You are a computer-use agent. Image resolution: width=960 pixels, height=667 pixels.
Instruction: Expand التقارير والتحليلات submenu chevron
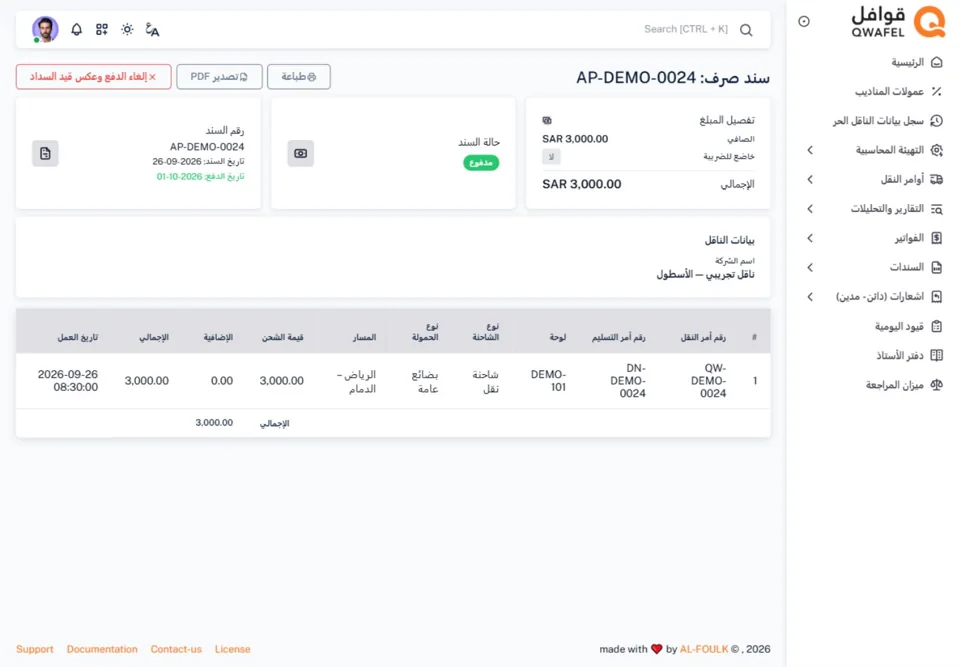coord(810,209)
